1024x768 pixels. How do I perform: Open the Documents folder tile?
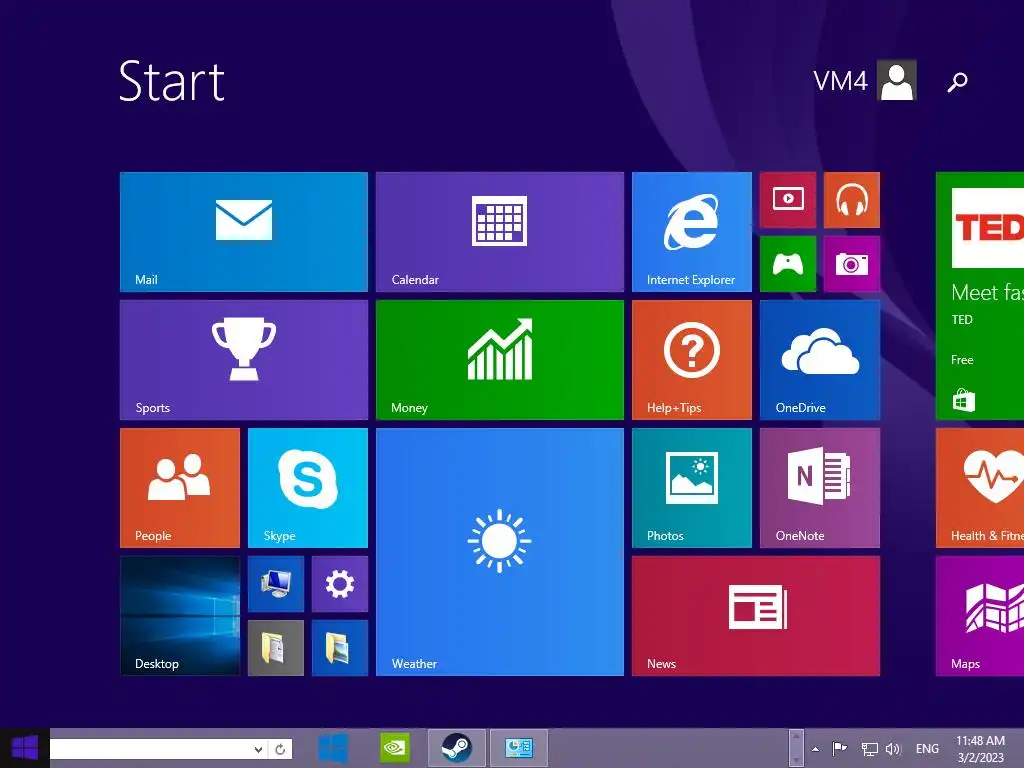click(276, 648)
